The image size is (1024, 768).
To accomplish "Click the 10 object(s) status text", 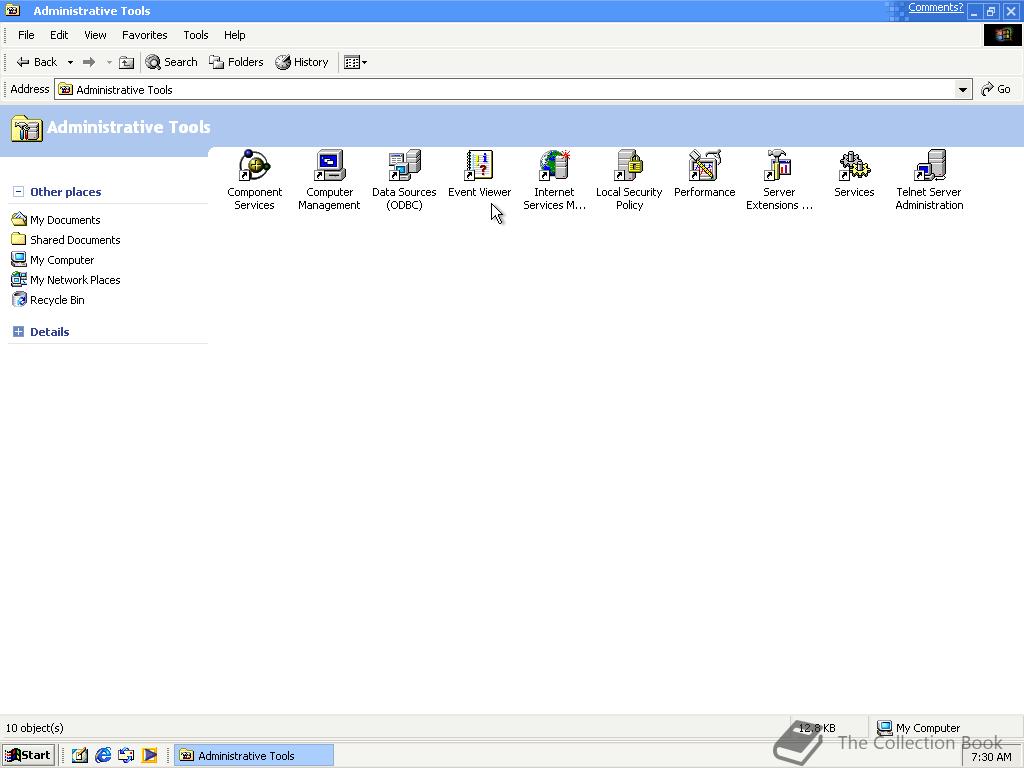I will [35, 728].
